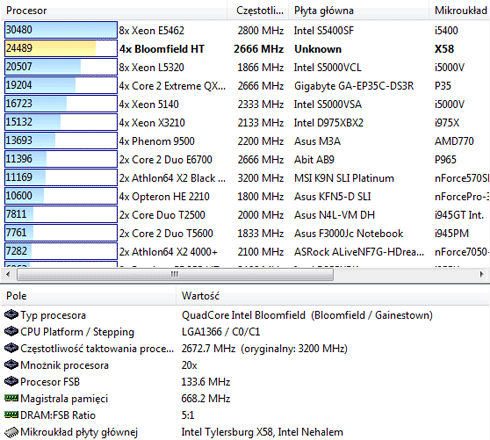The width and height of the screenshot is (490, 440).
Task: Click the Pole column header
Action: click(89, 296)
